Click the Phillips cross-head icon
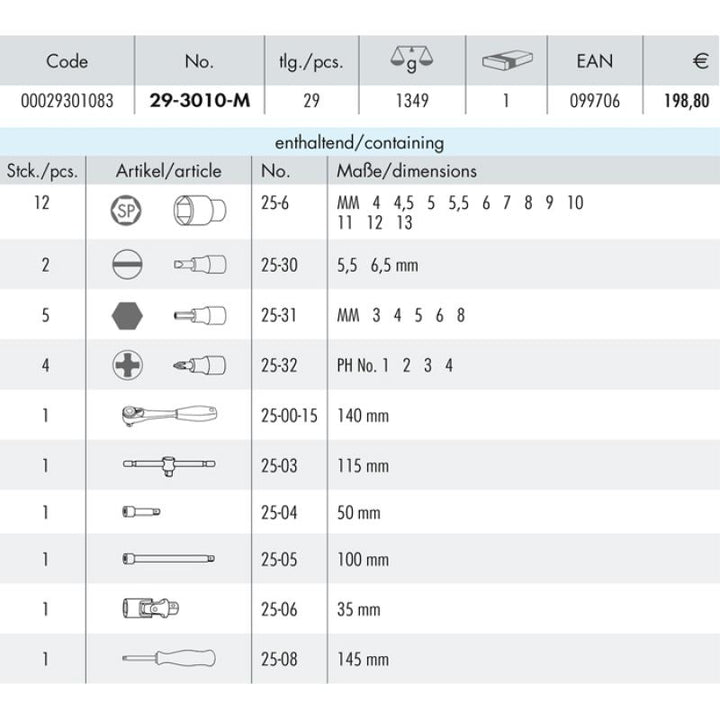This screenshot has height=720, width=720. point(125,365)
